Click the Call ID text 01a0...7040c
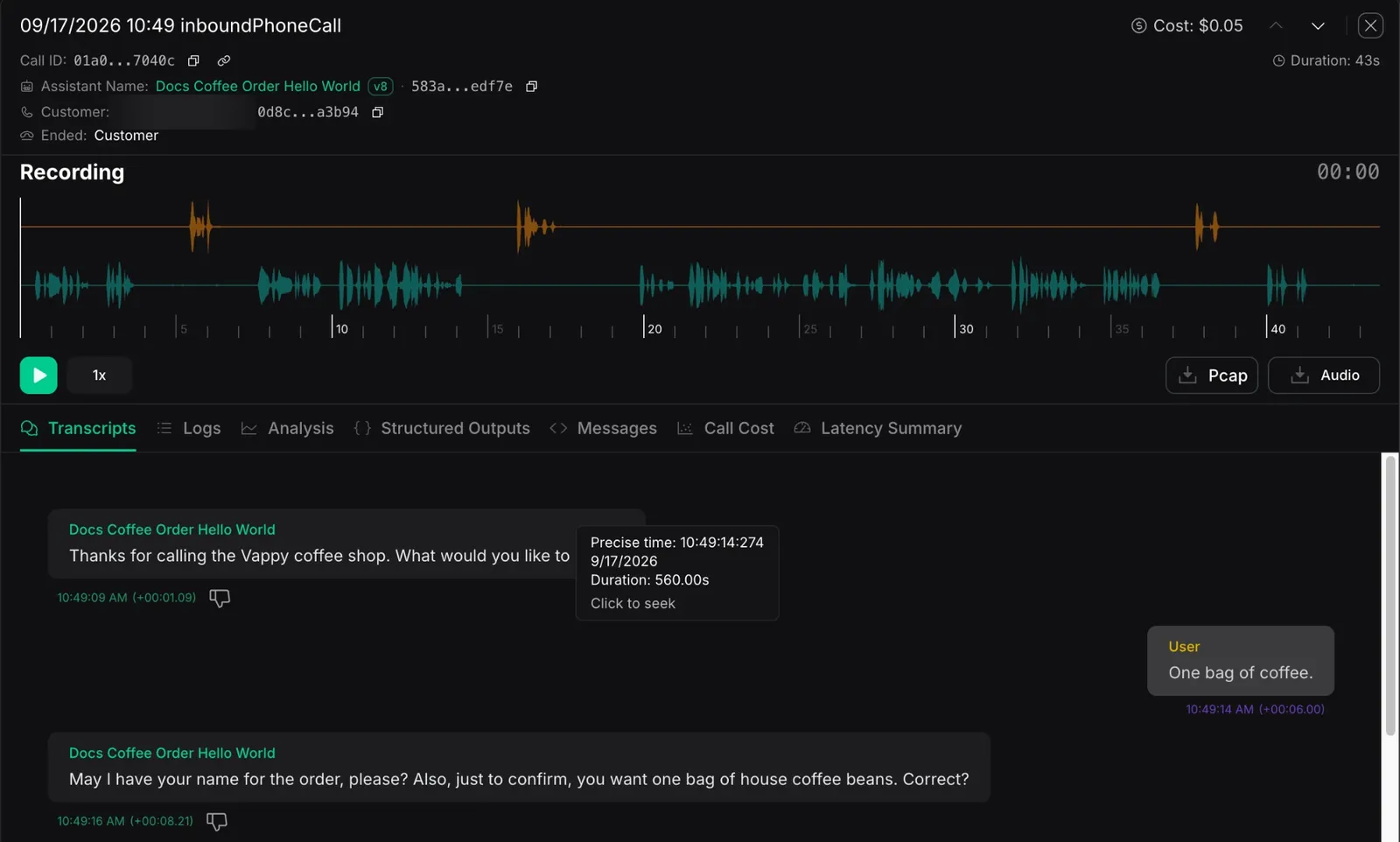This screenshot has width=1400, height=842. (124, 60)
